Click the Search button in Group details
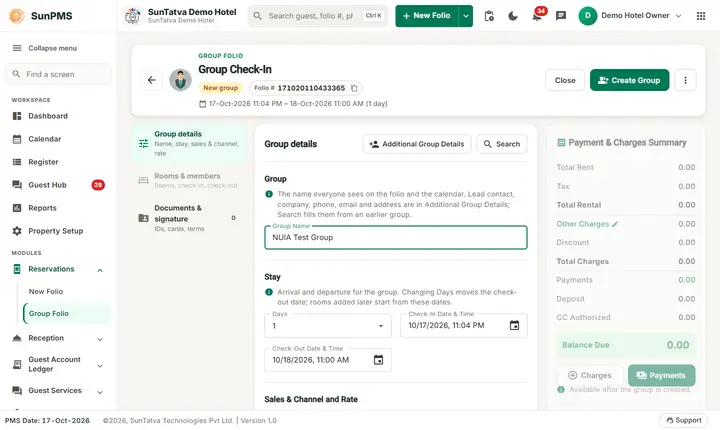This screenshot has width=720, height=430. point(502,144)
